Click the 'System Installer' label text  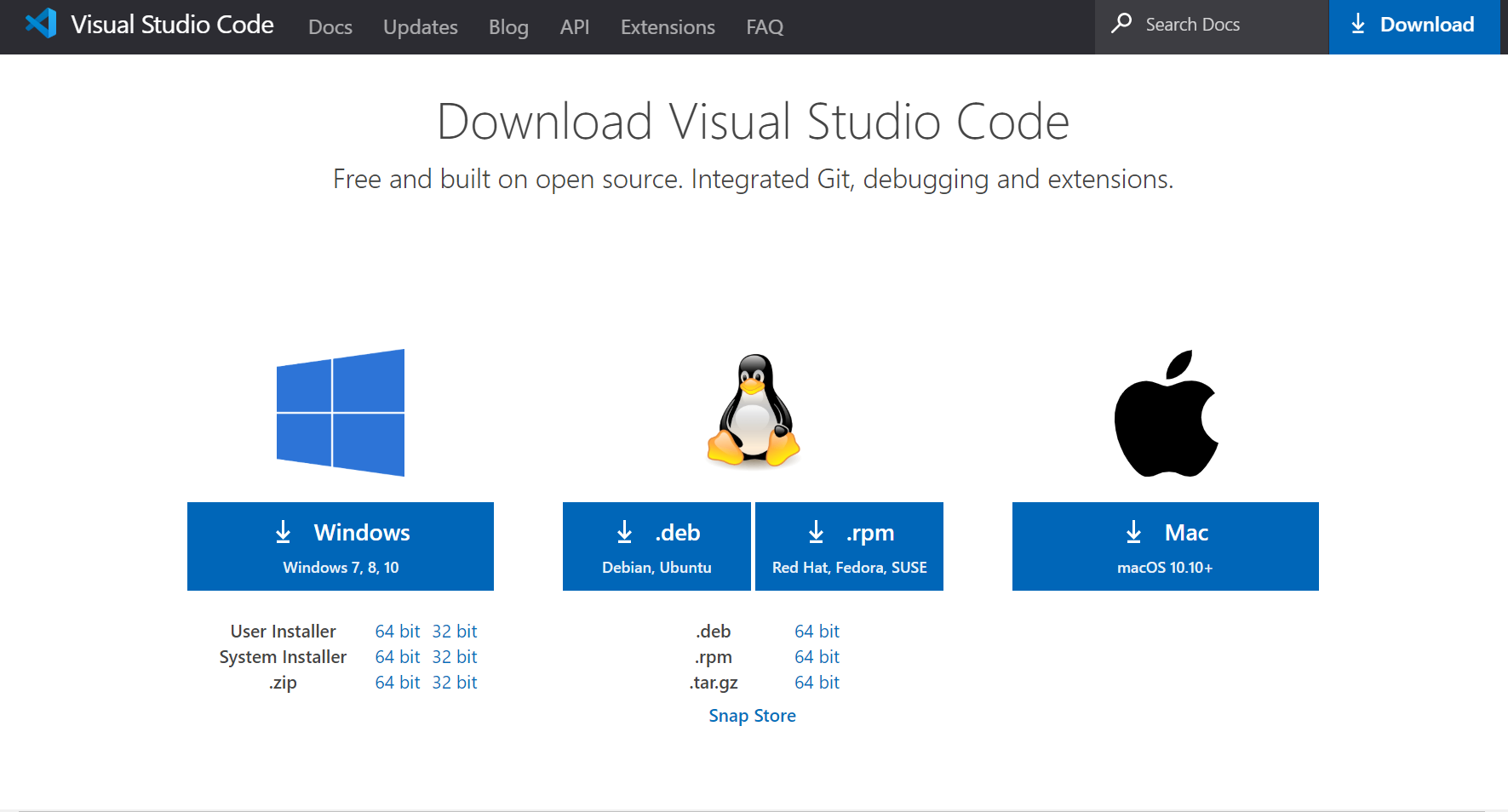(x=283, y=657)
